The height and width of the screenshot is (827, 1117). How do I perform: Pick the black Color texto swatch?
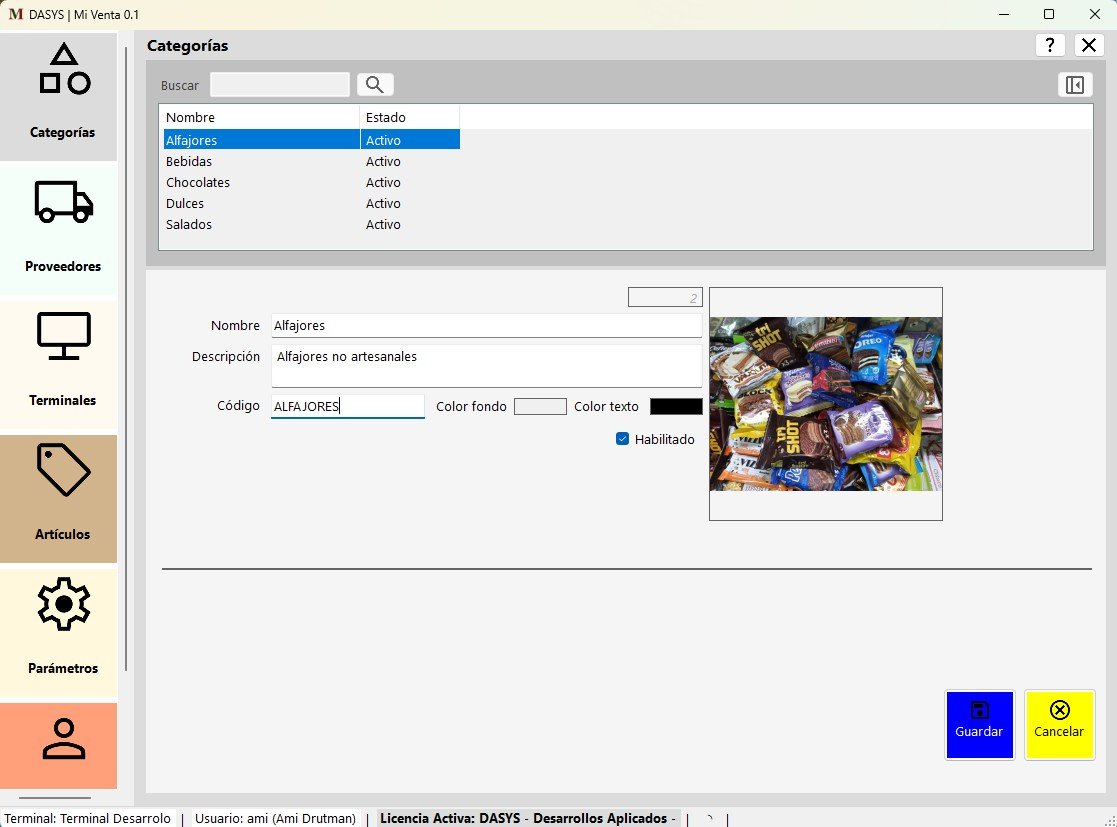[x=676, y=406]
